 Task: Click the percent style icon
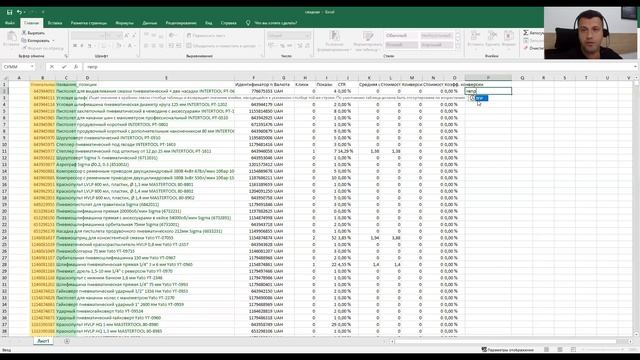pos(282,46)
